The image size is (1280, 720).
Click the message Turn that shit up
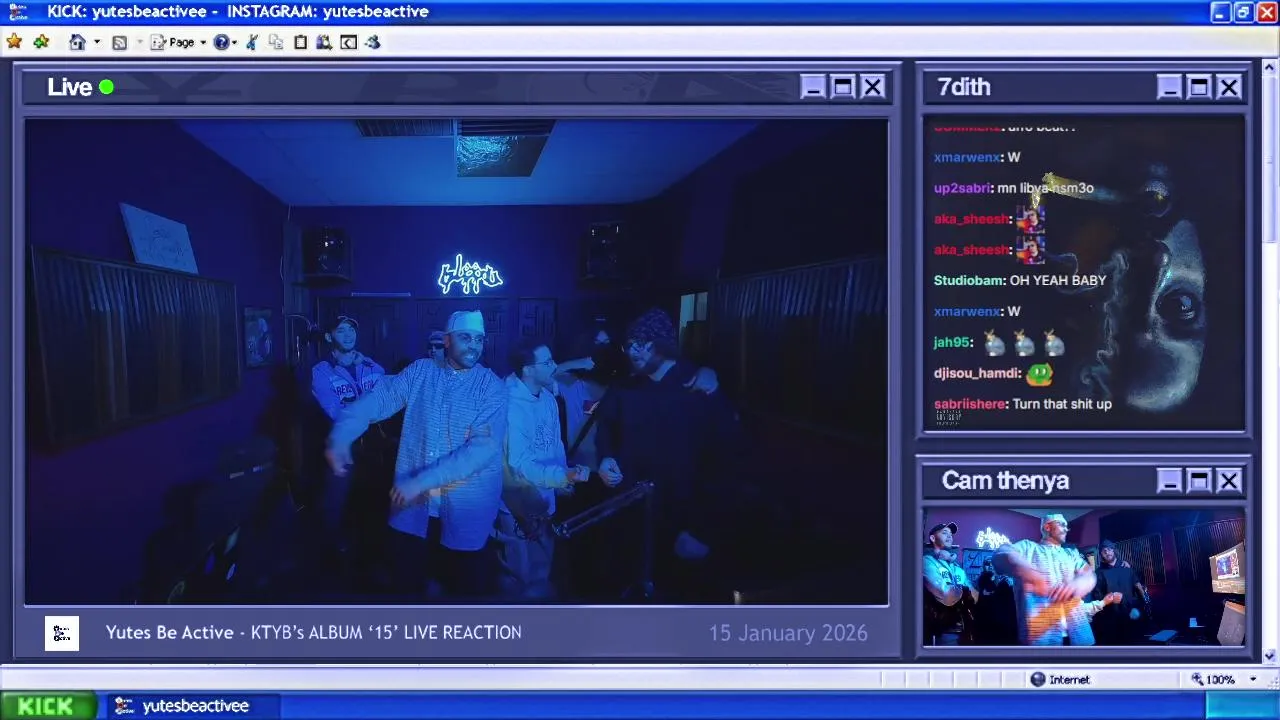(x=1062, y=404)
